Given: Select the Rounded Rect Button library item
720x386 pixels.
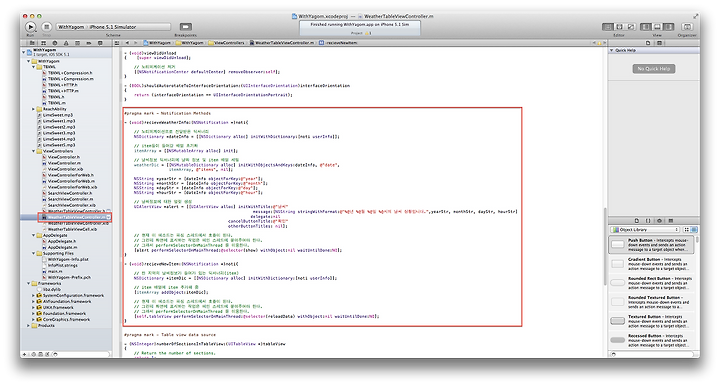Looking at the screenshot, I should (x=652, y=283).
